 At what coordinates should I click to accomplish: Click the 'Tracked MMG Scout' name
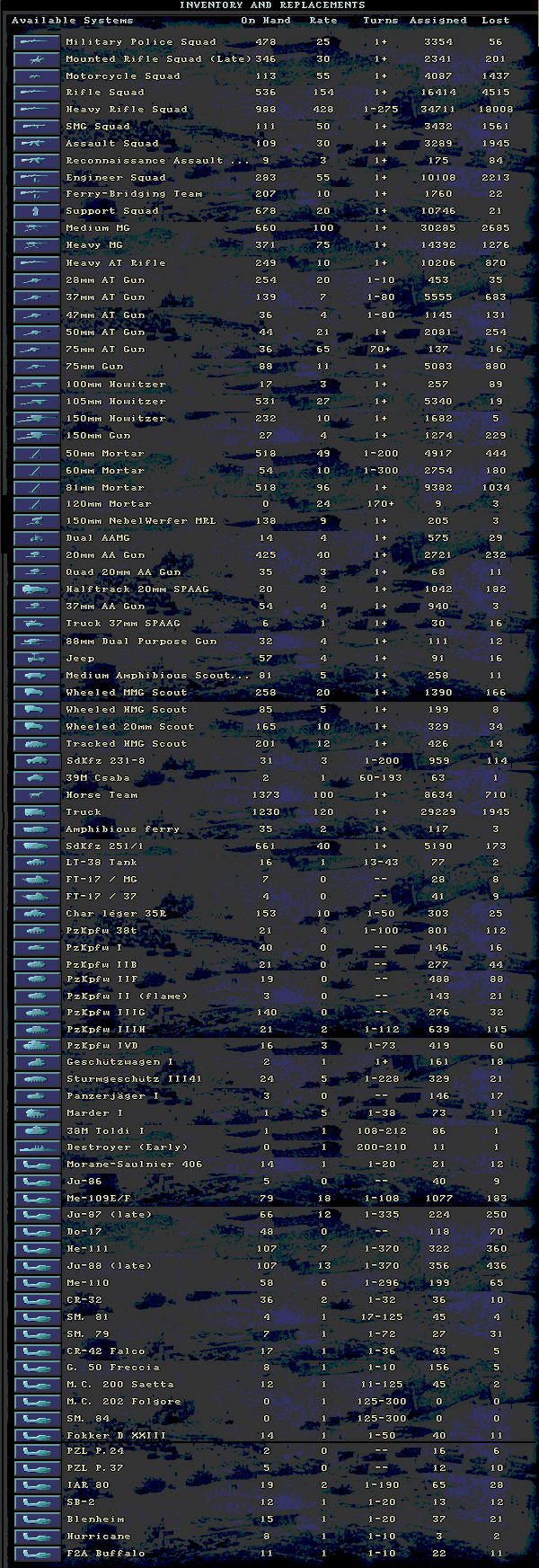(x=127, y=744)
